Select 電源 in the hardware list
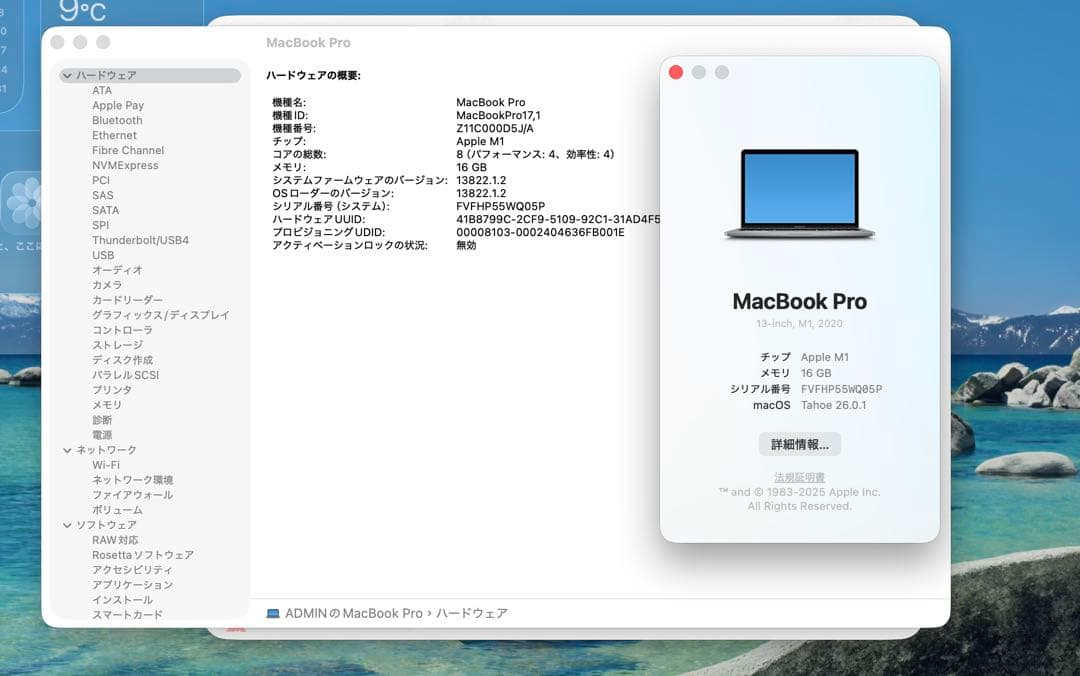 pyautogui.click(x=109, y=435)
